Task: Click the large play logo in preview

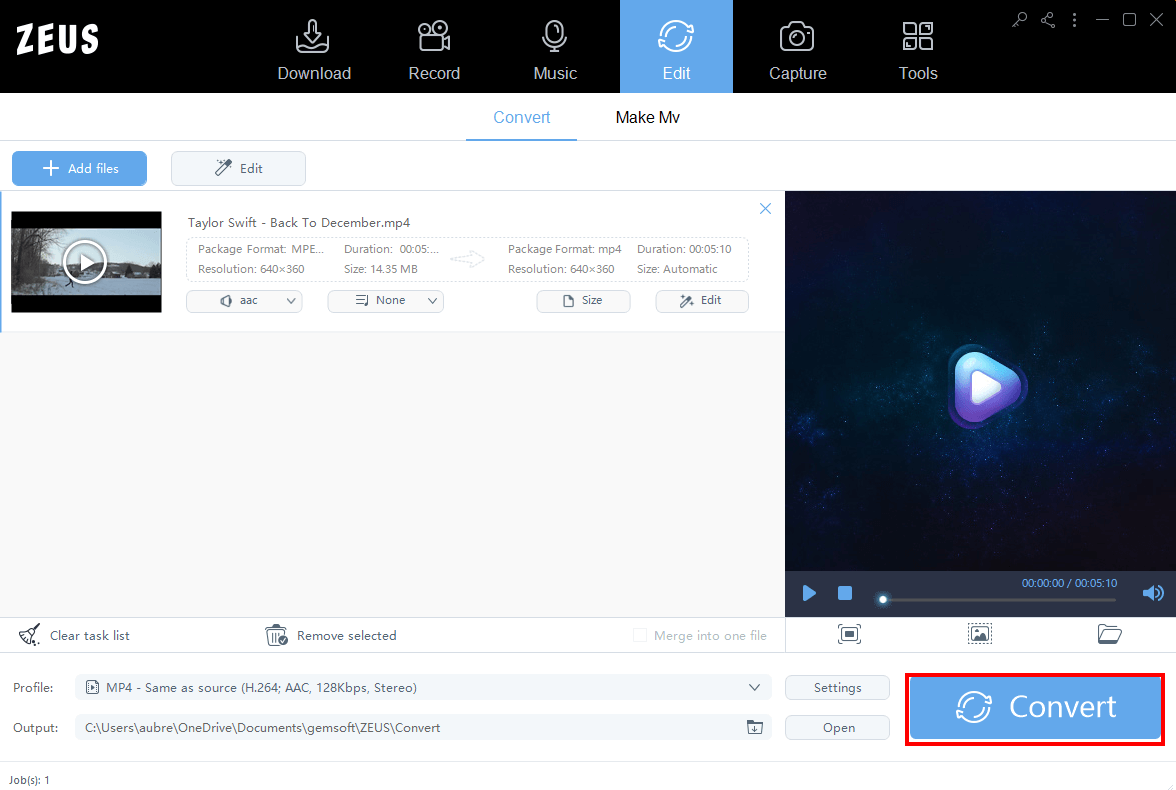Action: [986, 386]
